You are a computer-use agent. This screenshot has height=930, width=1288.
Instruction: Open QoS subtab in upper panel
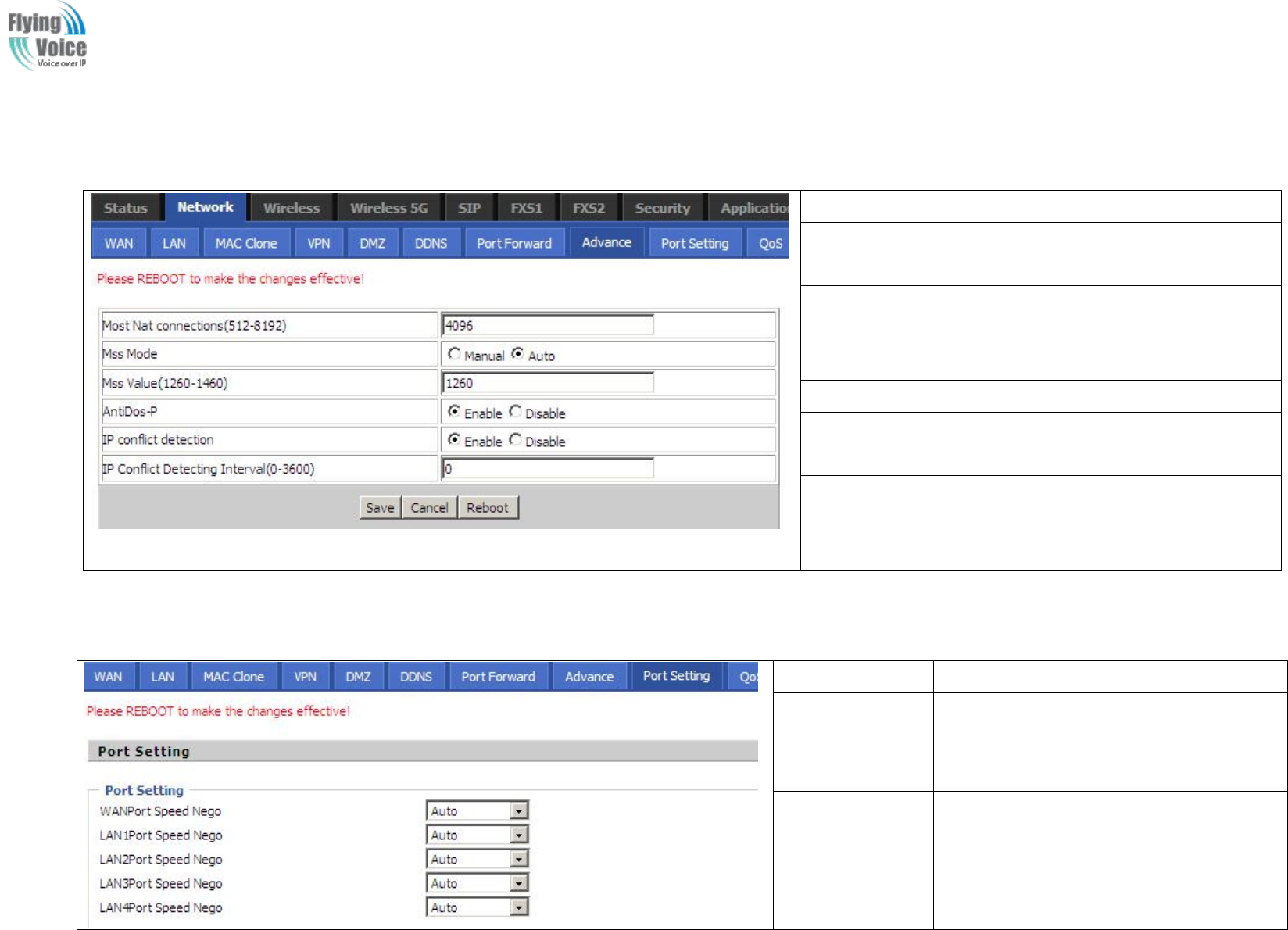pyautogui.click(x=769, y=243)
